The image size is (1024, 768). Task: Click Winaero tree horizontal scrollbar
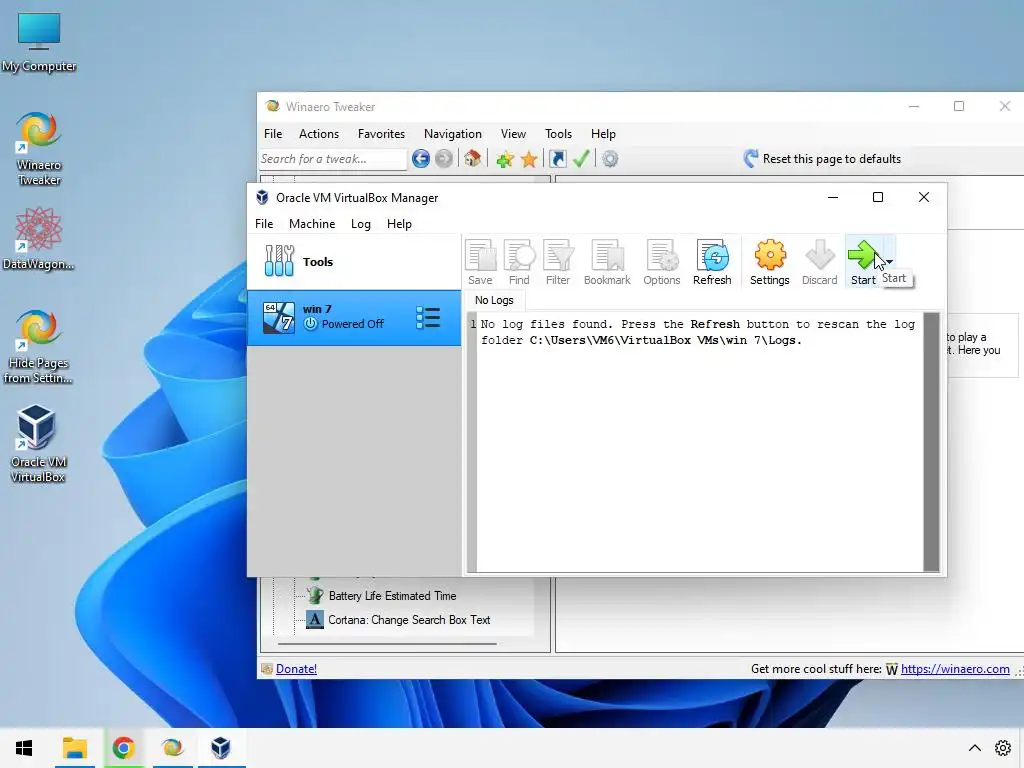387,644
